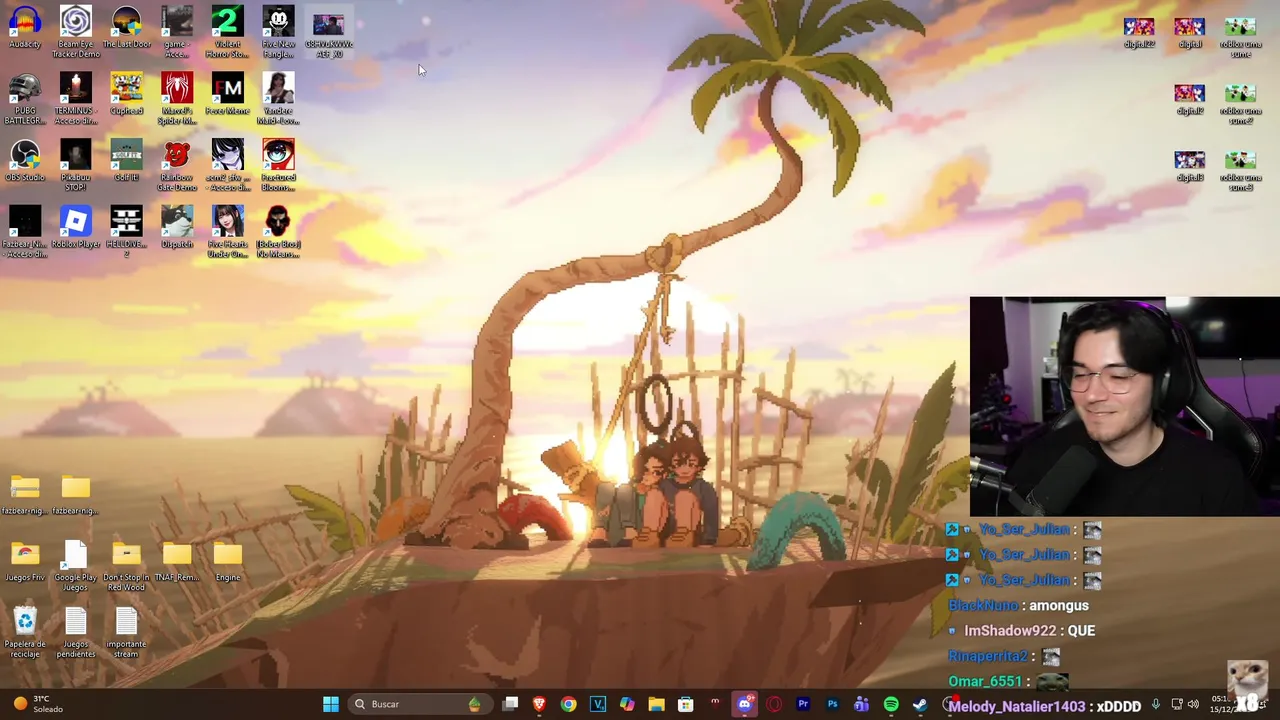Open the Juegos Friv folder
The height and width of the screenshot is (720, 1280).
[x=25, y=562]
